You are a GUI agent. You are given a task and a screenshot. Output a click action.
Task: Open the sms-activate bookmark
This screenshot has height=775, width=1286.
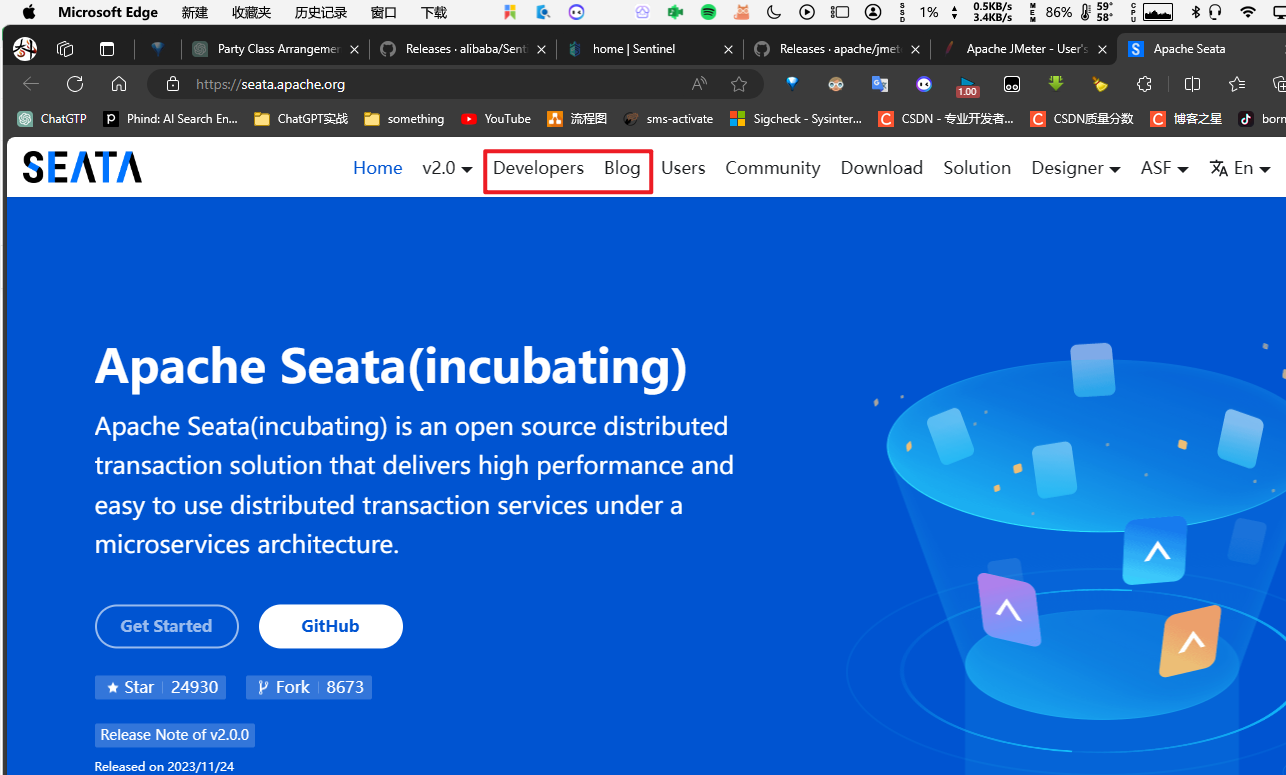tap(668, 118)
